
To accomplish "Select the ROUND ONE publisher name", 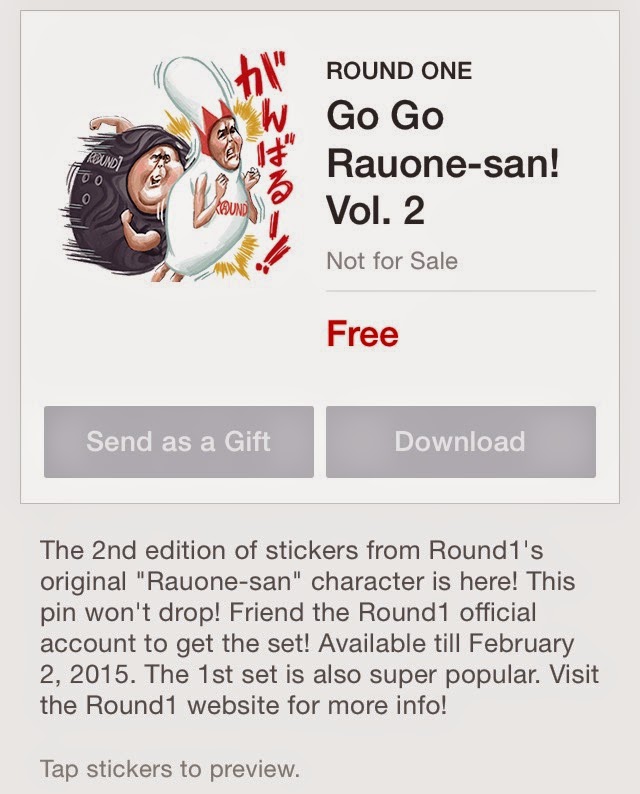I will pyautogui.click(x=399, y=70).
